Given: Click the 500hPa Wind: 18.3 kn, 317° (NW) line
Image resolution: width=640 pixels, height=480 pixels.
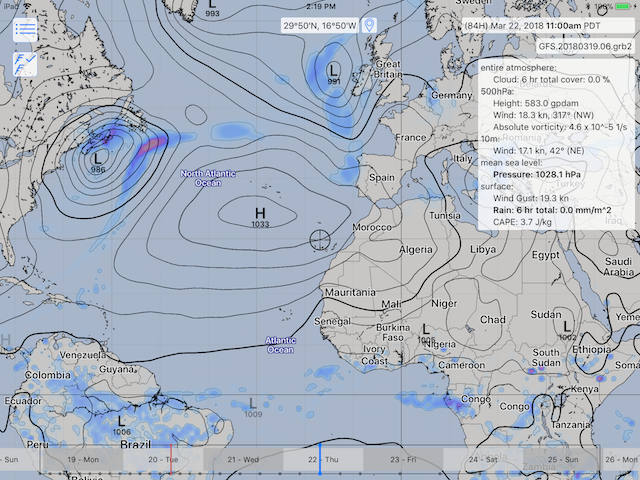Looking at the screenshot, I should coord(543,115).
